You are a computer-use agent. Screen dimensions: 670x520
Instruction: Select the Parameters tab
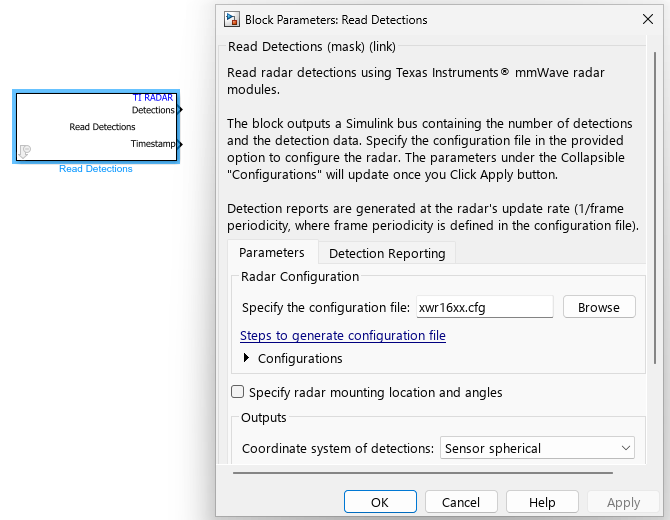[272, 252]
